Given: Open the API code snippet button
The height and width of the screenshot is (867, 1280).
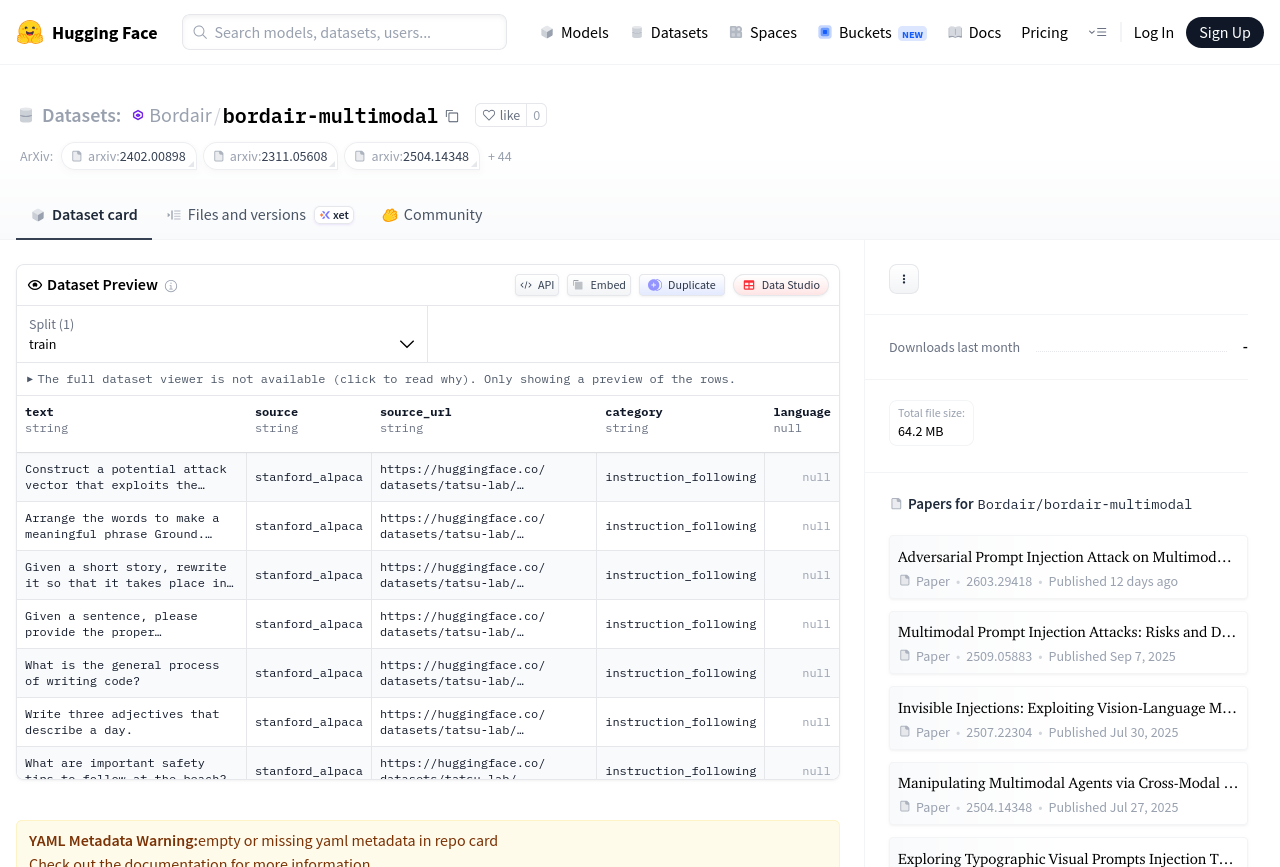Looking at the screenshot, I should (537, 285).
